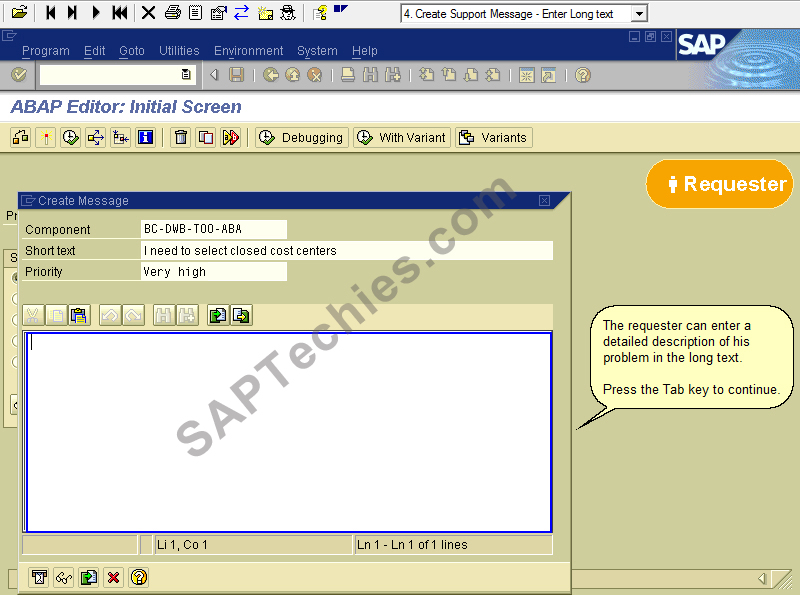Click the Save as local file icon in editor toolbar
The width and height of the screenshot is (800, 595).
241,315
